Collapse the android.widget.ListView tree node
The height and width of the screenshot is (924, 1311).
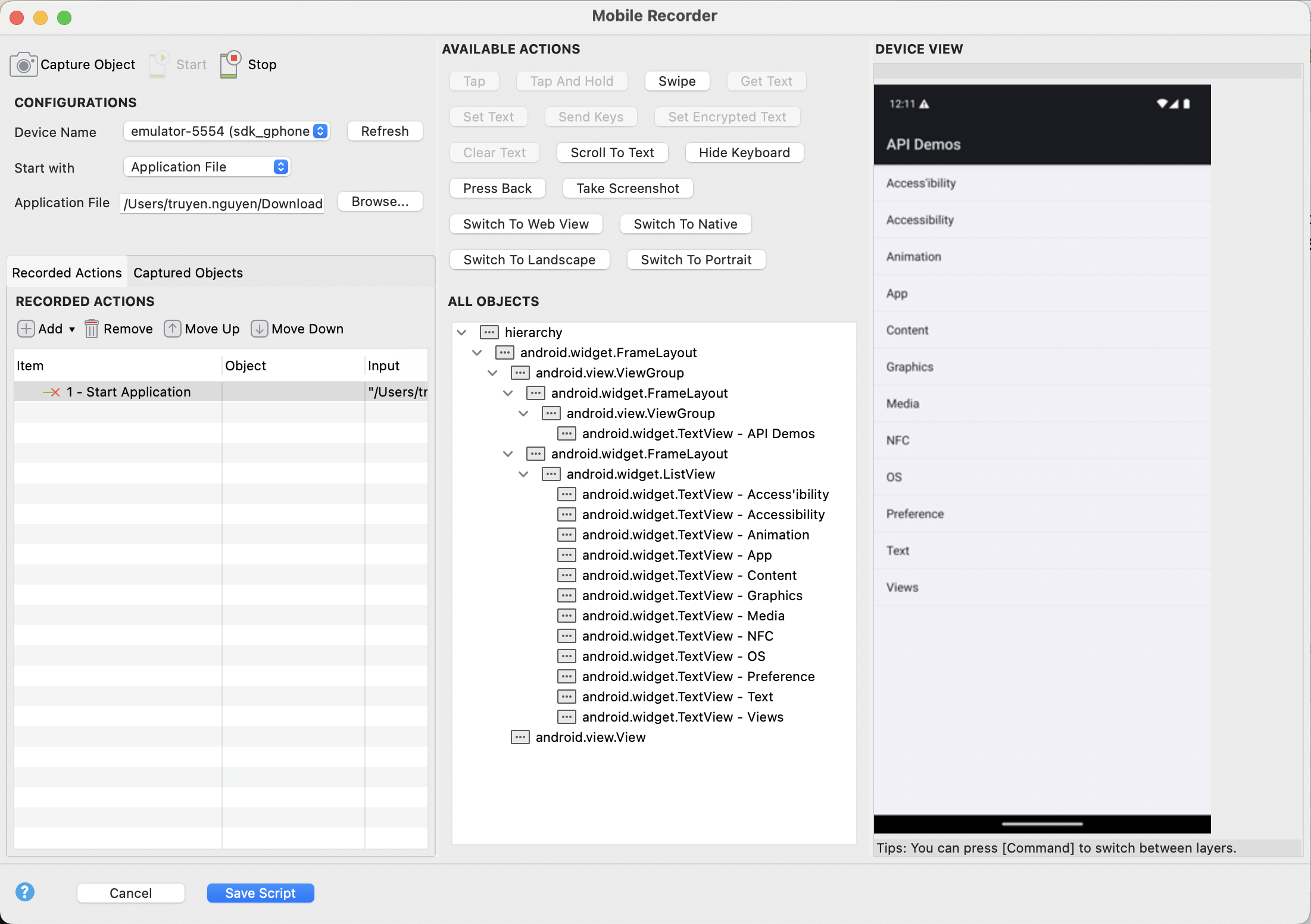click(x=523, y=474)
